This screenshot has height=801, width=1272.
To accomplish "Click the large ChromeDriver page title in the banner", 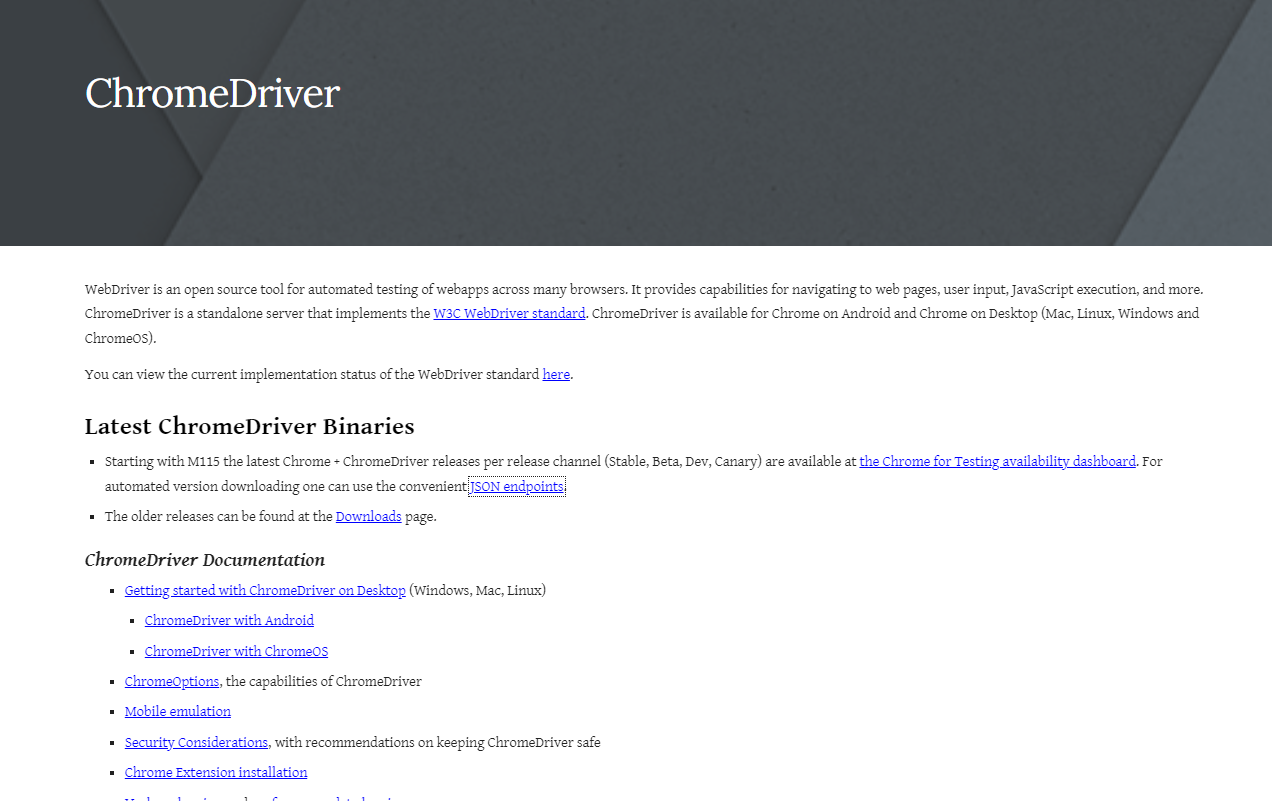I will click(212, 93).
